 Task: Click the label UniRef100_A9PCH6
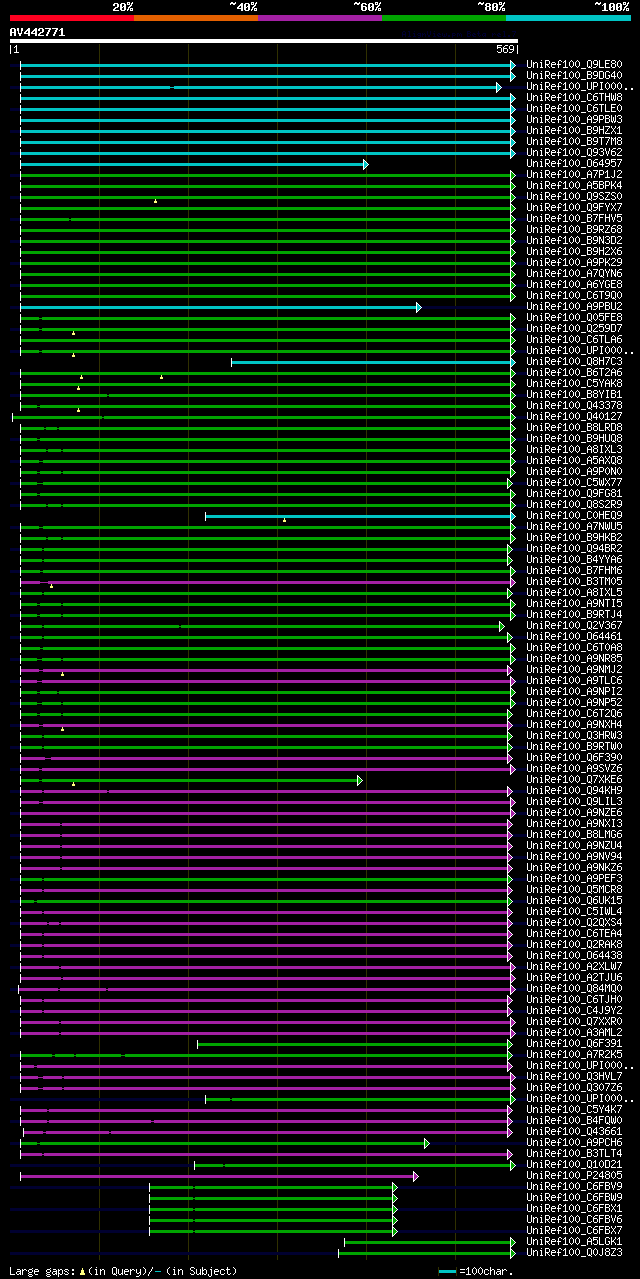click(x=574, y=1143)
